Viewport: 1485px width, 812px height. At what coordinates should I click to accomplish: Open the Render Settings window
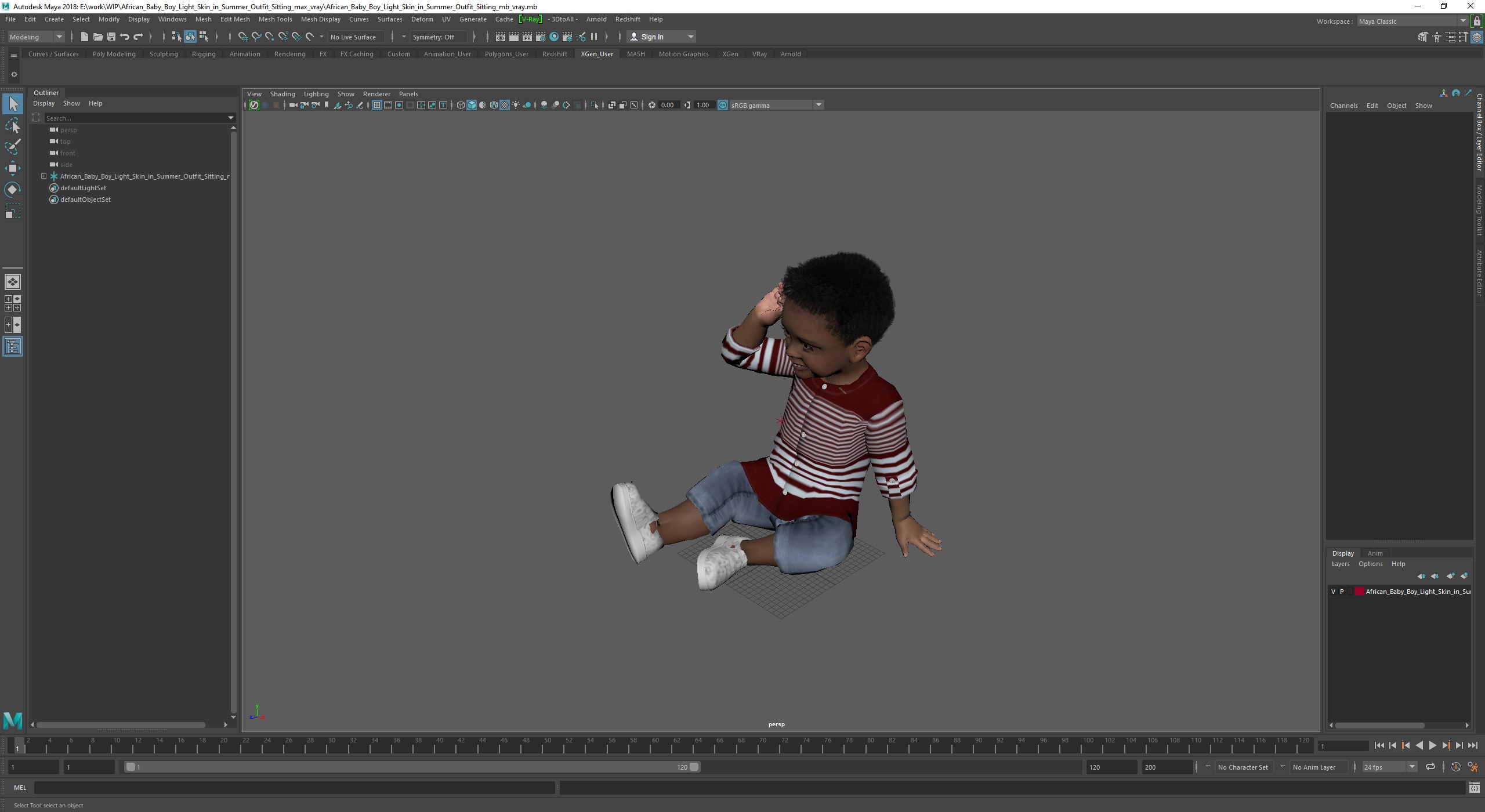pos(540,37)
